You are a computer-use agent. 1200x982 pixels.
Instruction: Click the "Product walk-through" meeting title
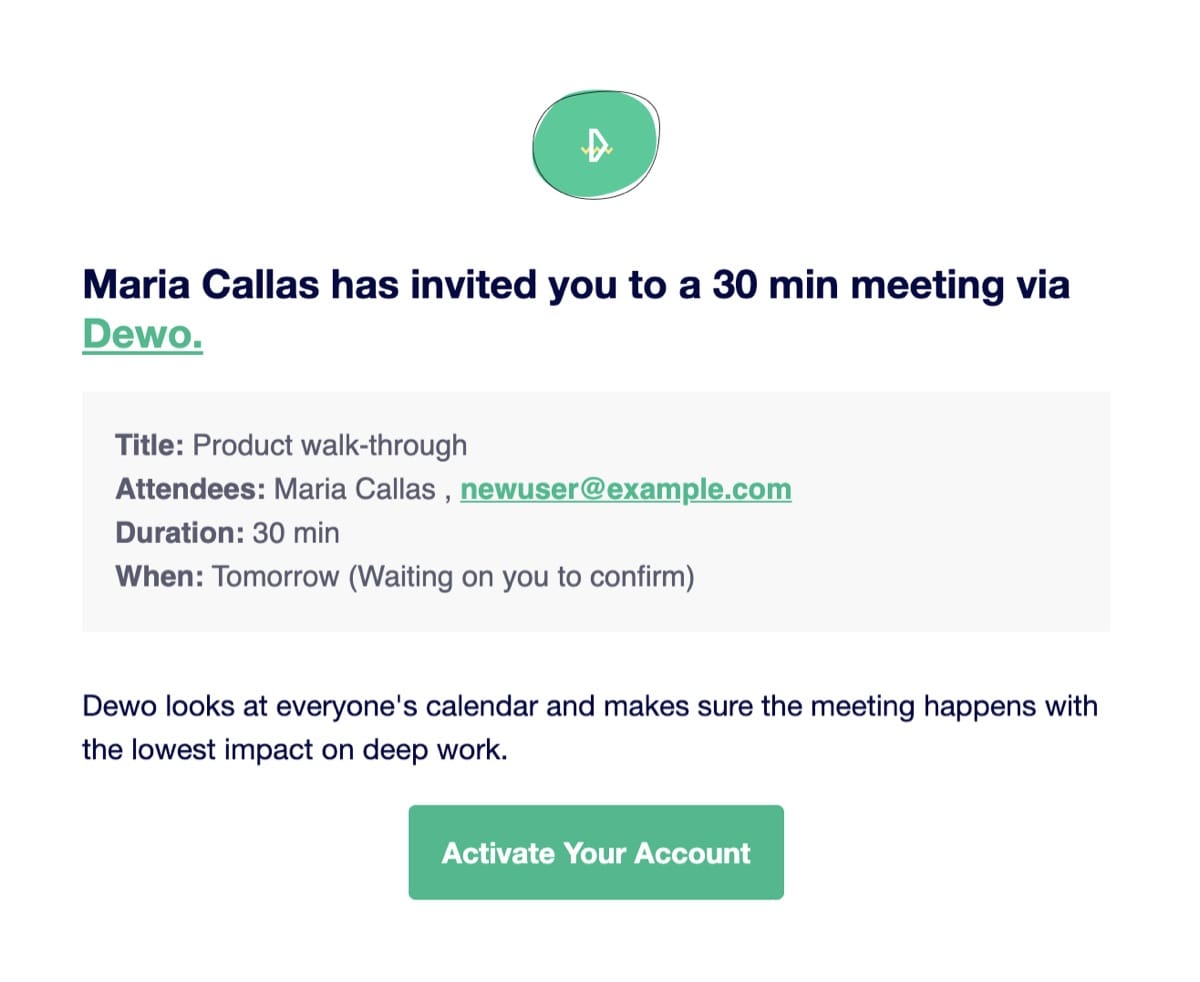pyautogui.click(x=329, y=445)
